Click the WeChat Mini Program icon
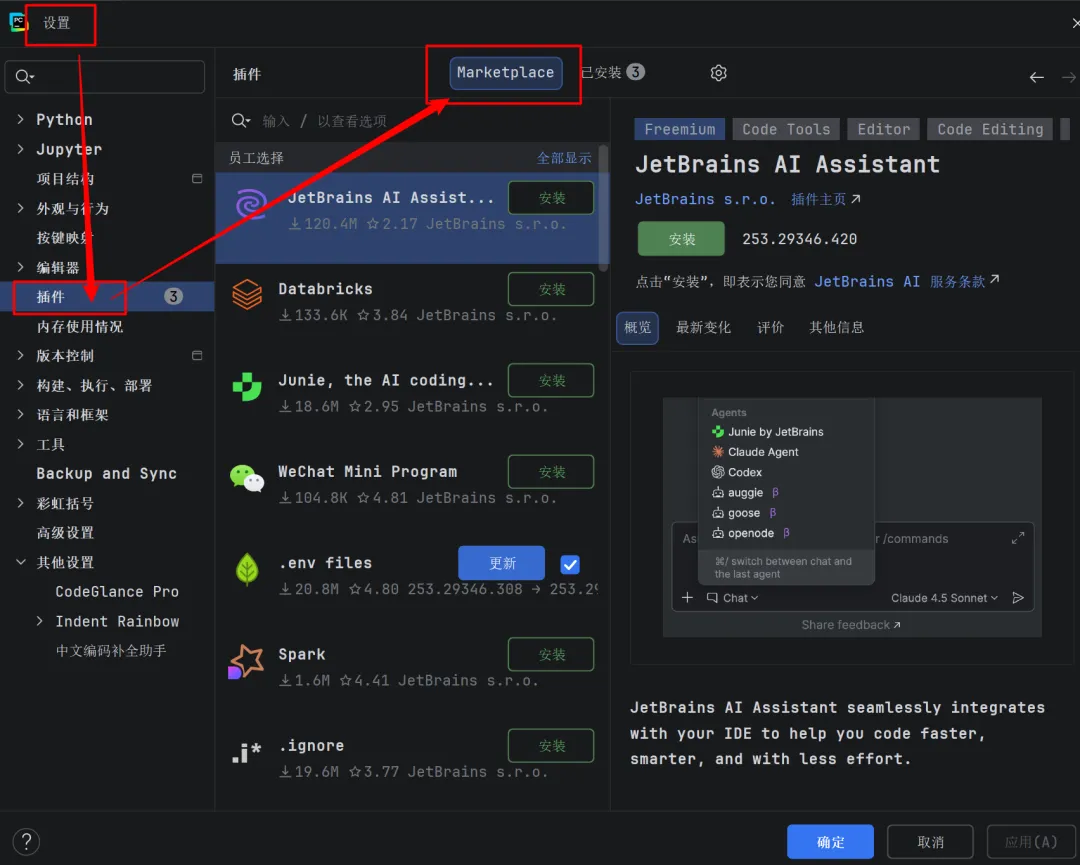 (x=247, y=478)
